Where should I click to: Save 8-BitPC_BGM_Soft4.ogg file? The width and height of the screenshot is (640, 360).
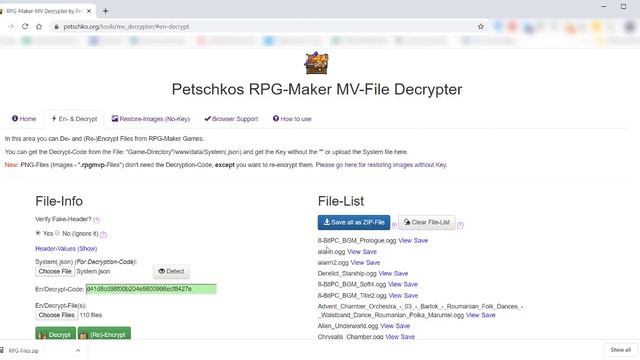pos(411,284)
